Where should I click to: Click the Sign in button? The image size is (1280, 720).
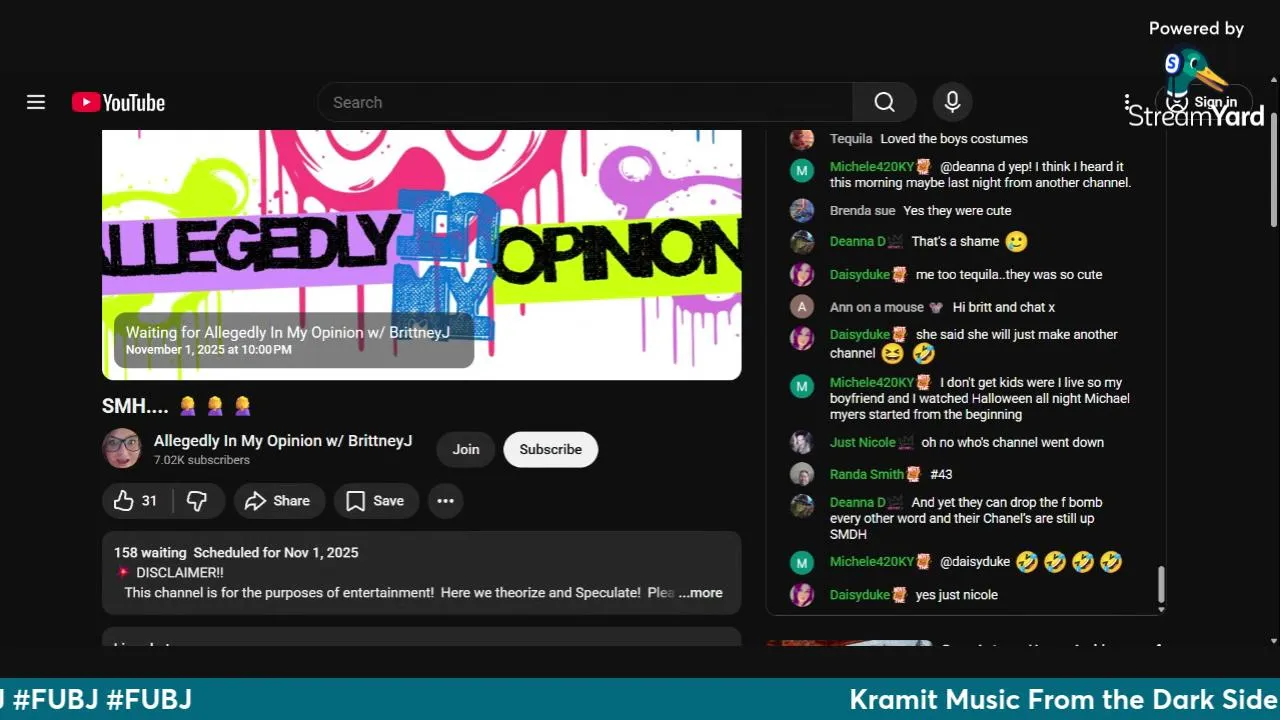(x=1204, y=102)
